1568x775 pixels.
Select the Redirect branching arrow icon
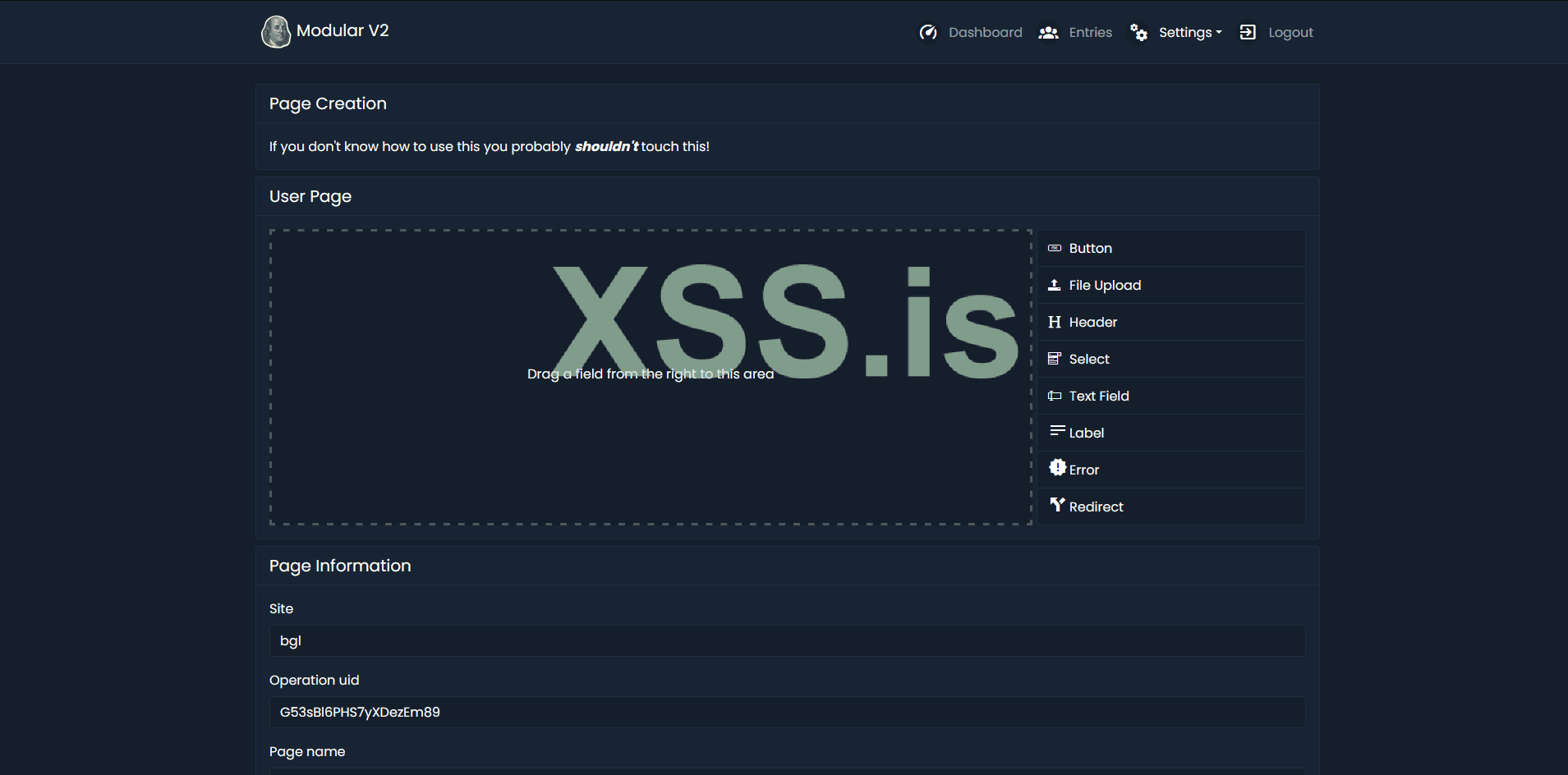coord(1057,504)
